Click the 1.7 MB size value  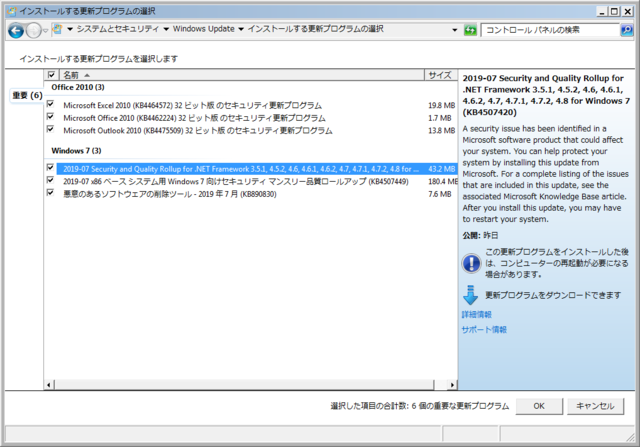(x=440, y=118)
